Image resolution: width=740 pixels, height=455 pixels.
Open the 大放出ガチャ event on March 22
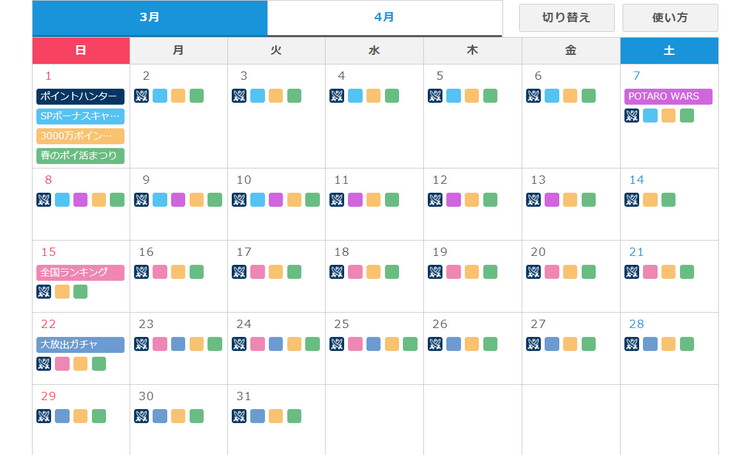80,345
